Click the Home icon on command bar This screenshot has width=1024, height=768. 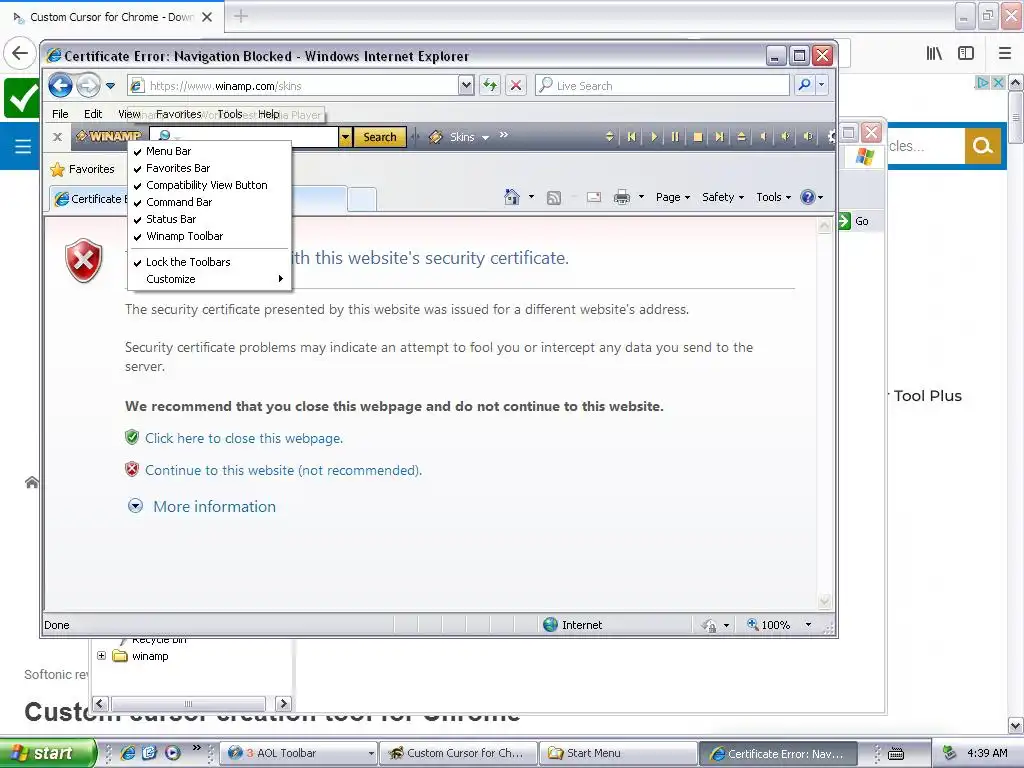(x=512, y=197)
